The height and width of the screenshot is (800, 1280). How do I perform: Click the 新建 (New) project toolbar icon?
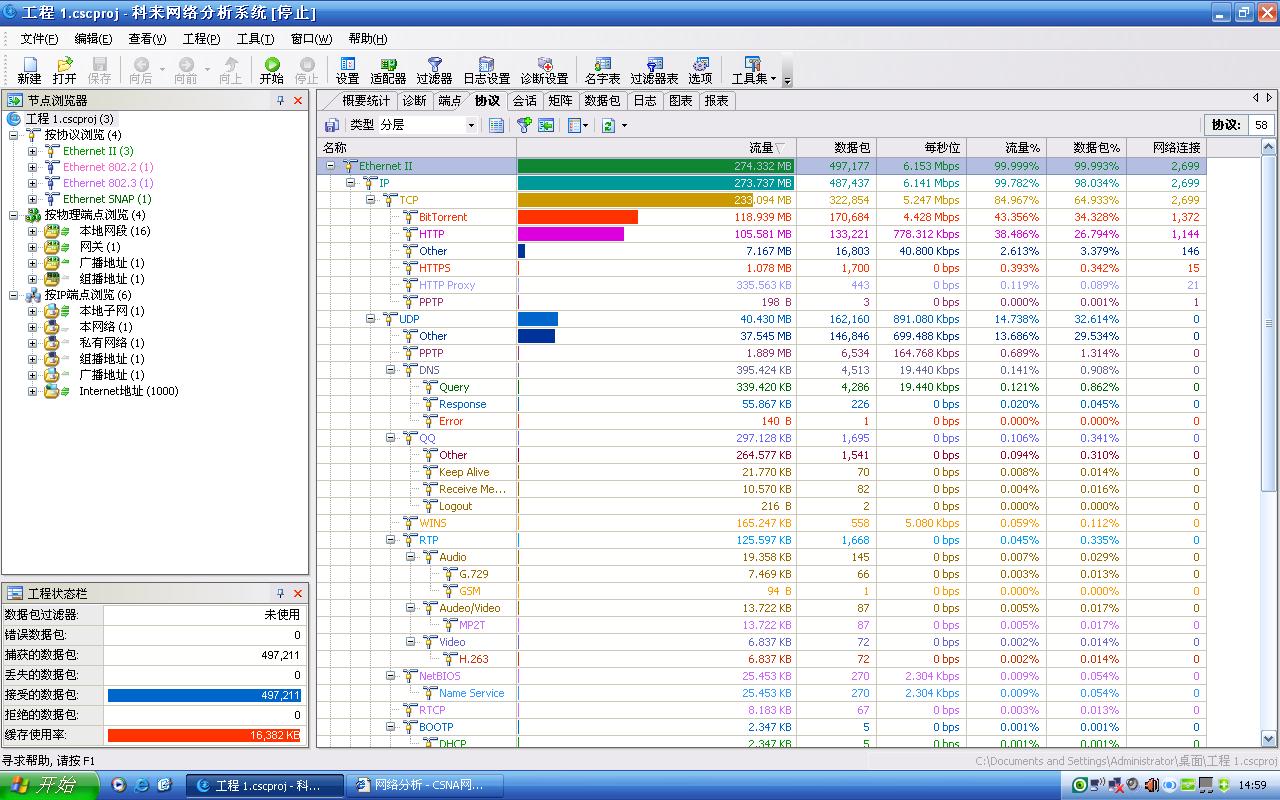click(29, 70)
